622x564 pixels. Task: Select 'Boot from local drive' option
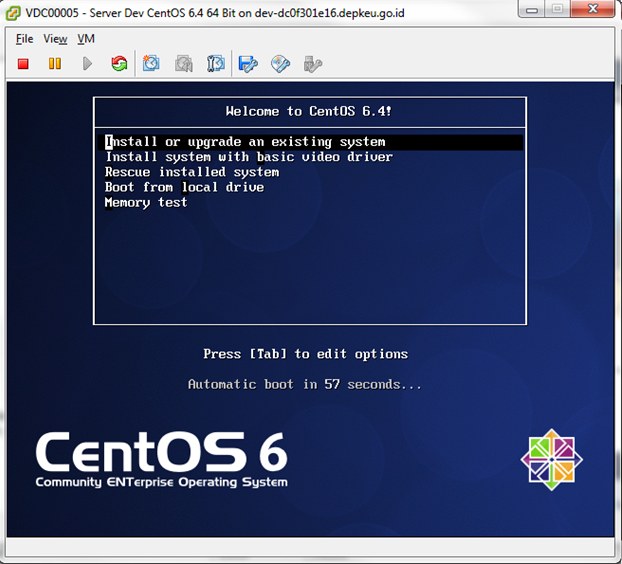184,187
